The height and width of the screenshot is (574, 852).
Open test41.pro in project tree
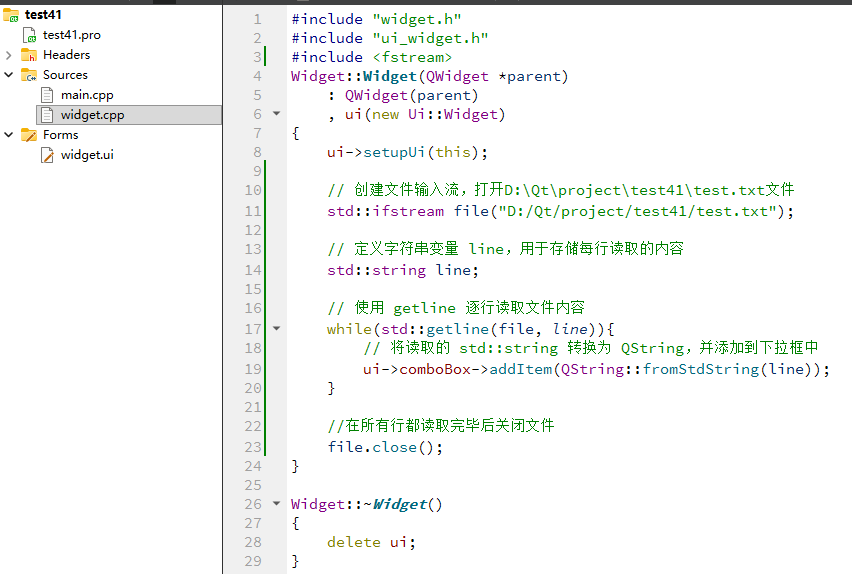72,35
